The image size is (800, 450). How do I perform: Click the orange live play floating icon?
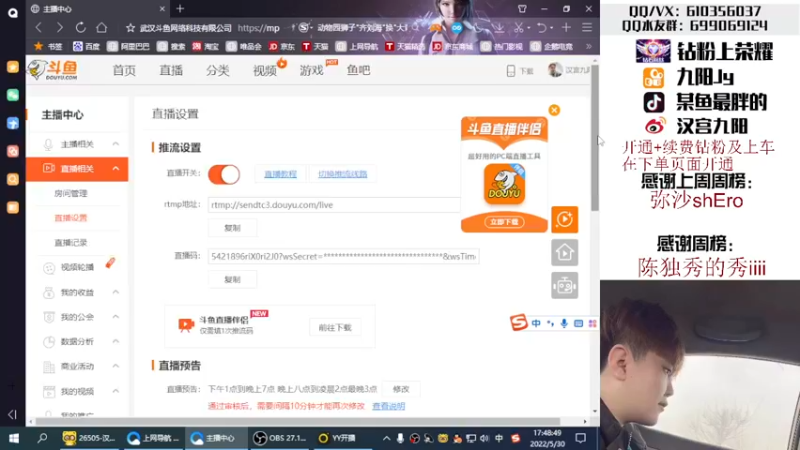564,219
